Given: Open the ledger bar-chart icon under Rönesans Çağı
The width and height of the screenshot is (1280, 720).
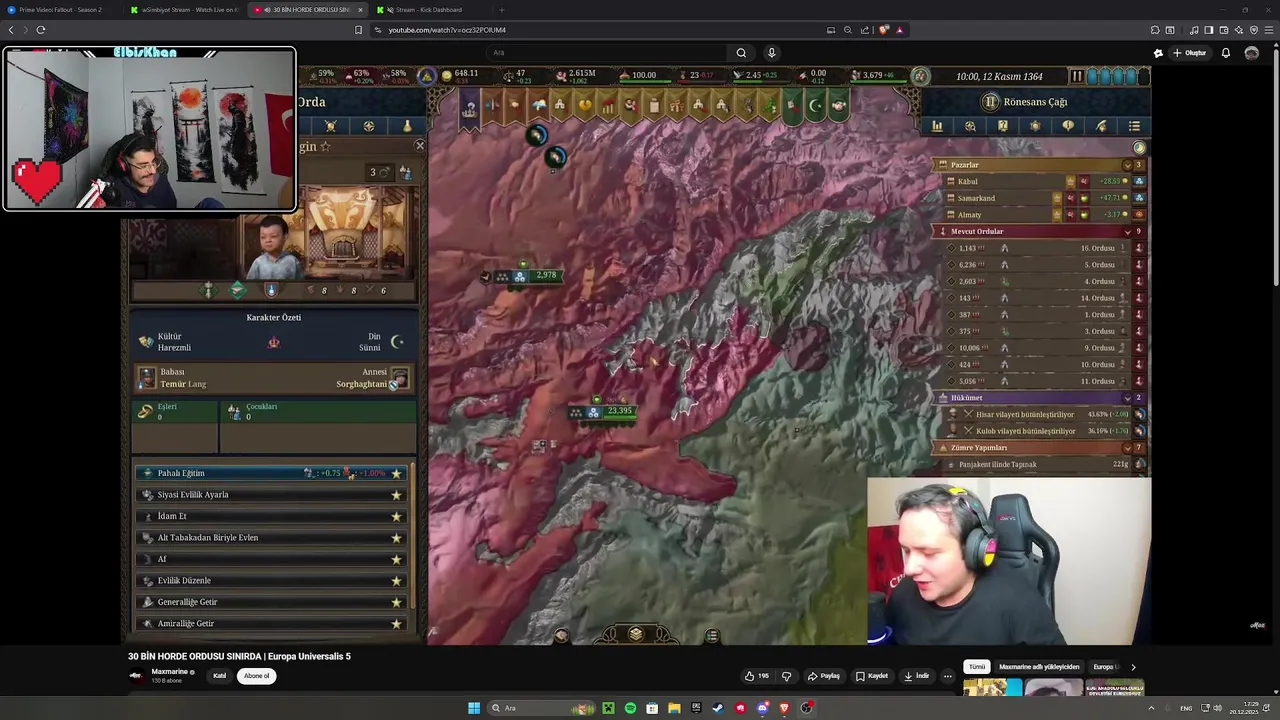Looking at the screenshot, I should (x=937, y=126).
